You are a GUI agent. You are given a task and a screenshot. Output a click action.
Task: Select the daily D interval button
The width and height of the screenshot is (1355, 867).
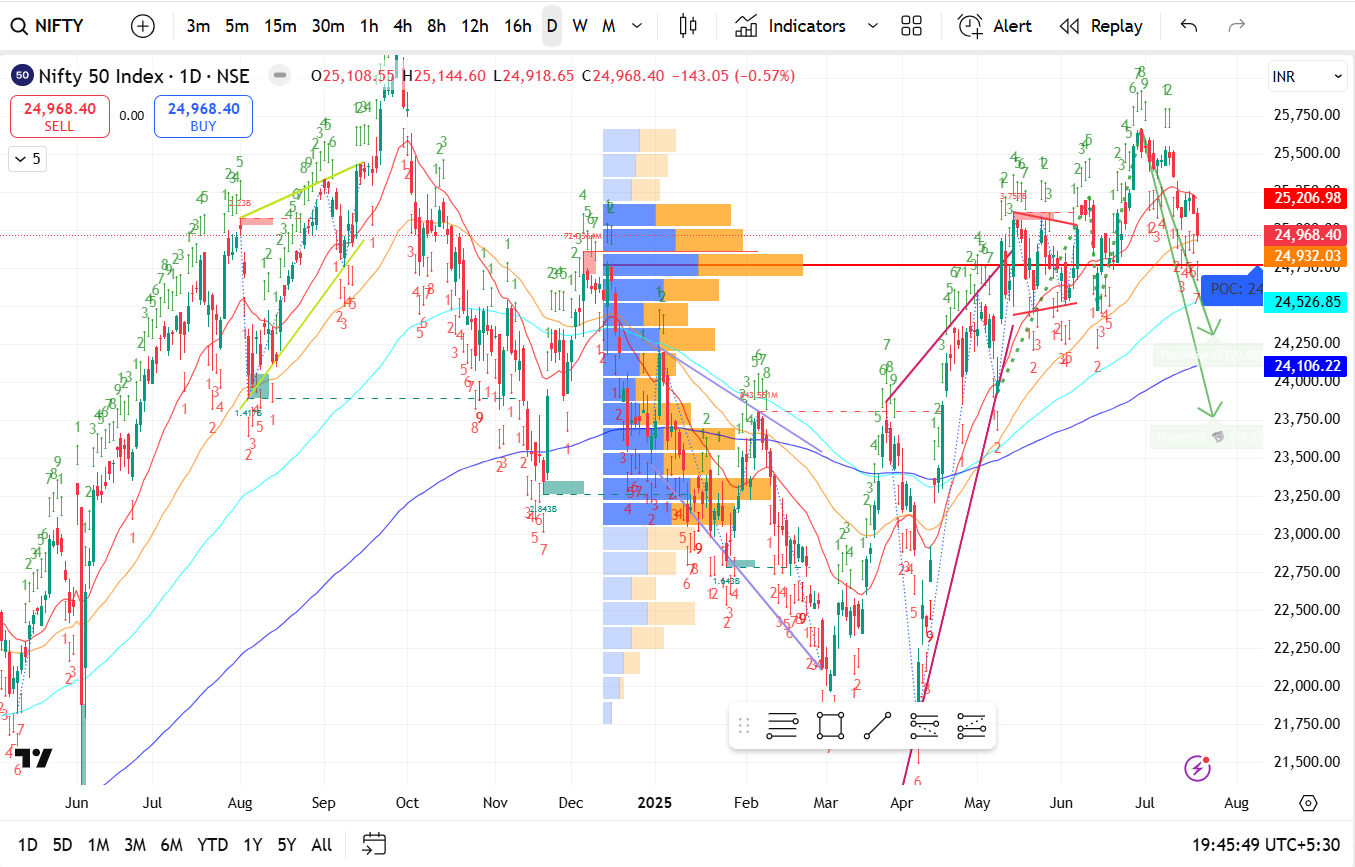(x=552, y=26)
